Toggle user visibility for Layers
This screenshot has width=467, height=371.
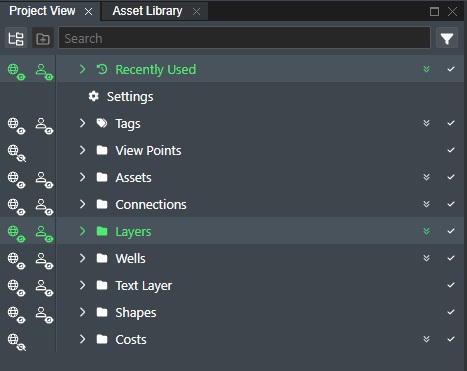44,234
